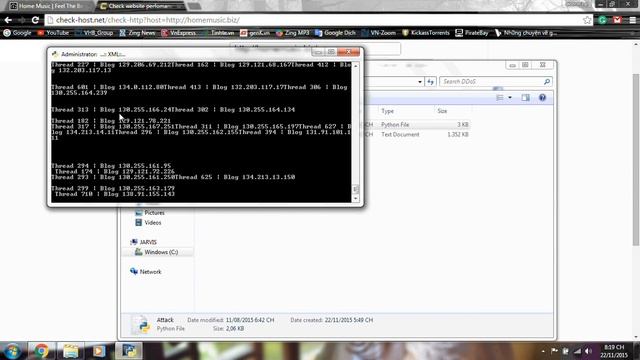This screenshot has width=640, height=360.
Task: Click the Administrator console window title bar icon
Action: coord(55,54)
